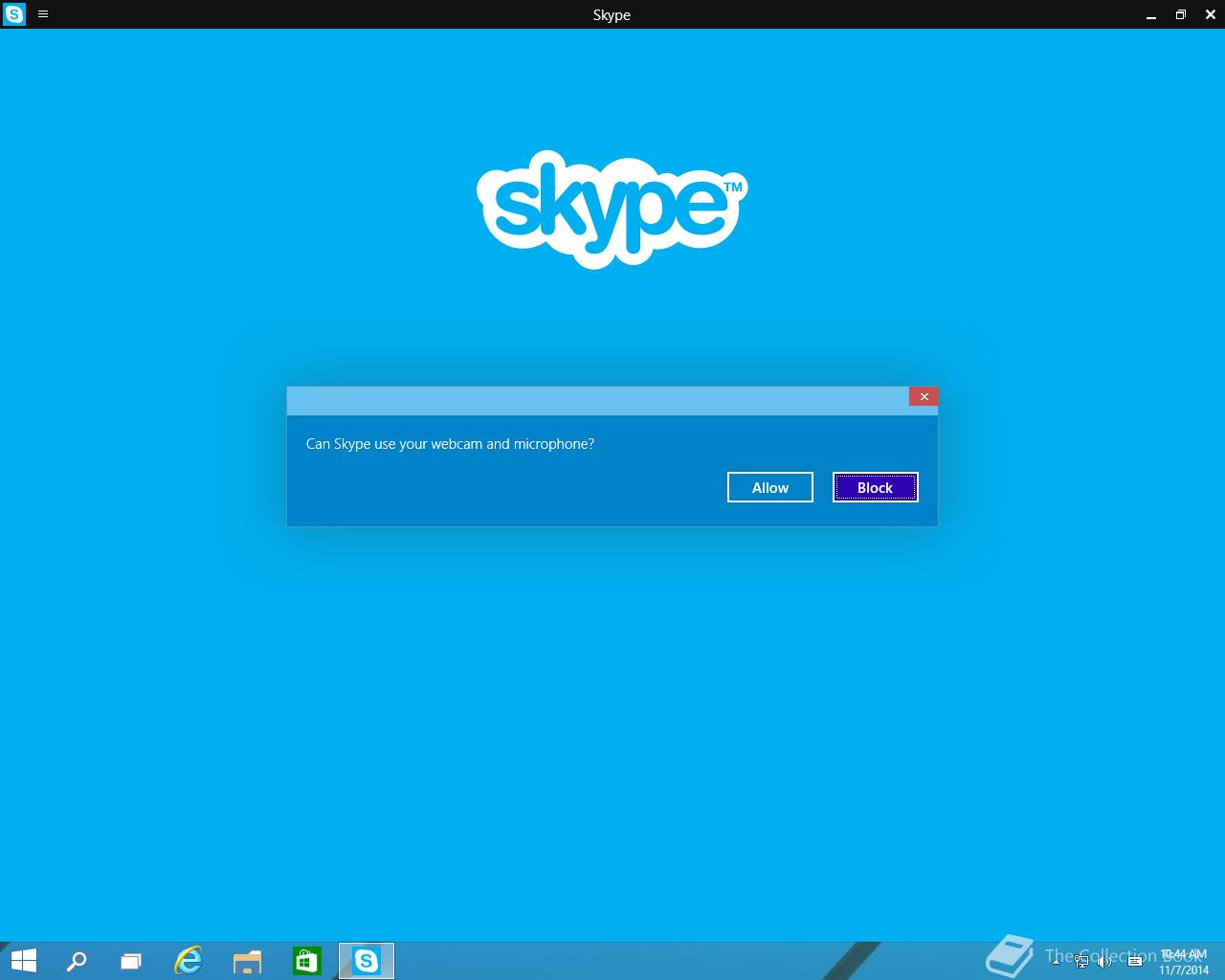The width and height of the screenshot is (1225, 980).
Task: Open File Explorer from the taskbar
Action: (x=247, y=961)
